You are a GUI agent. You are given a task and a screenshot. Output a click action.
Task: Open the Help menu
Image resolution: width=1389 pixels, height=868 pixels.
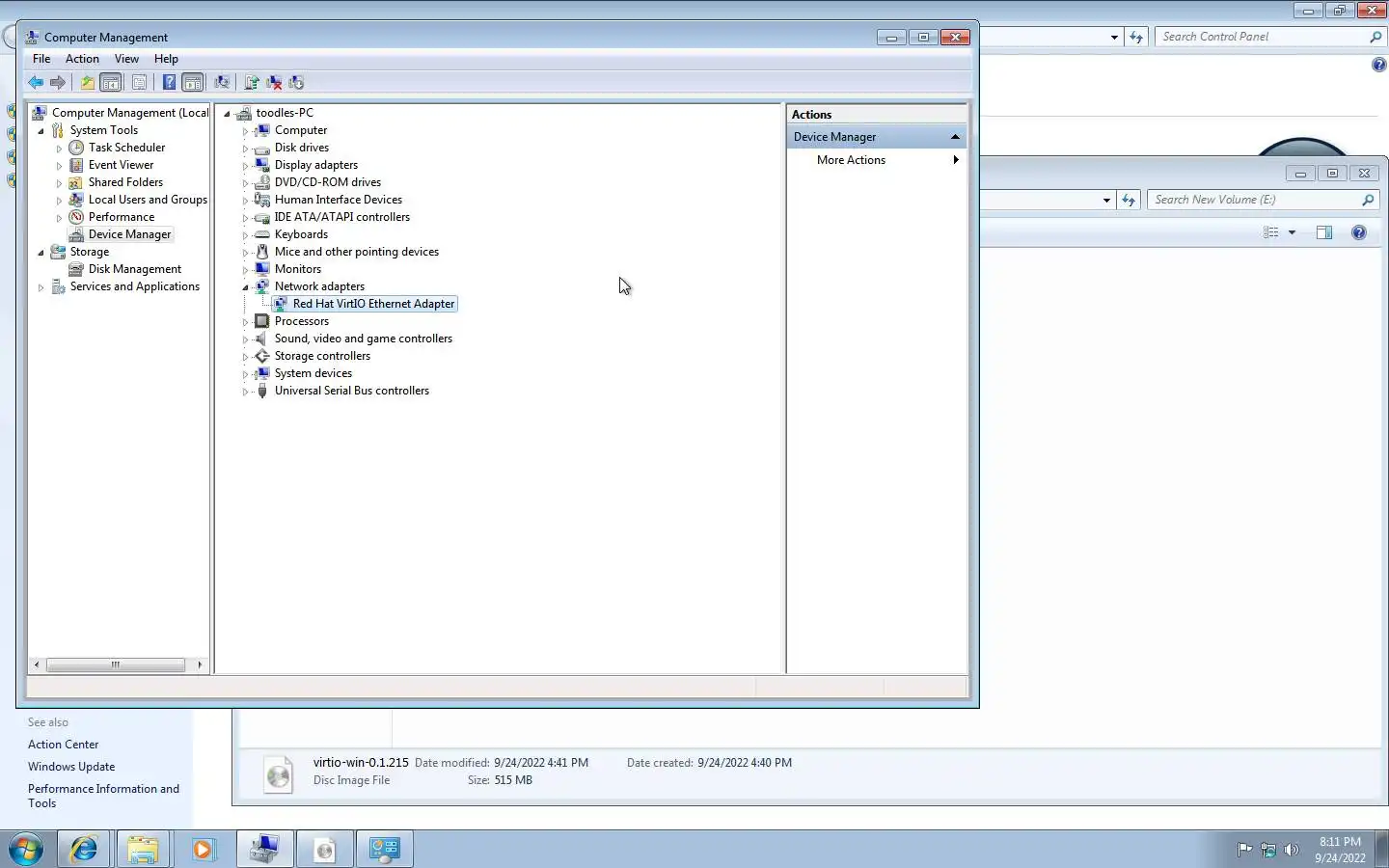[166, 59]
